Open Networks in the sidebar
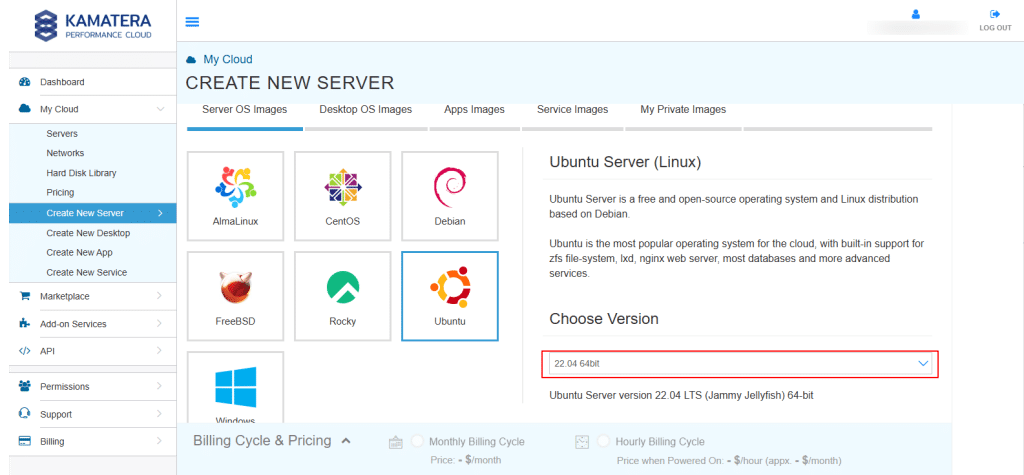The image size is (1024, 475). click(x=65, y=153)
